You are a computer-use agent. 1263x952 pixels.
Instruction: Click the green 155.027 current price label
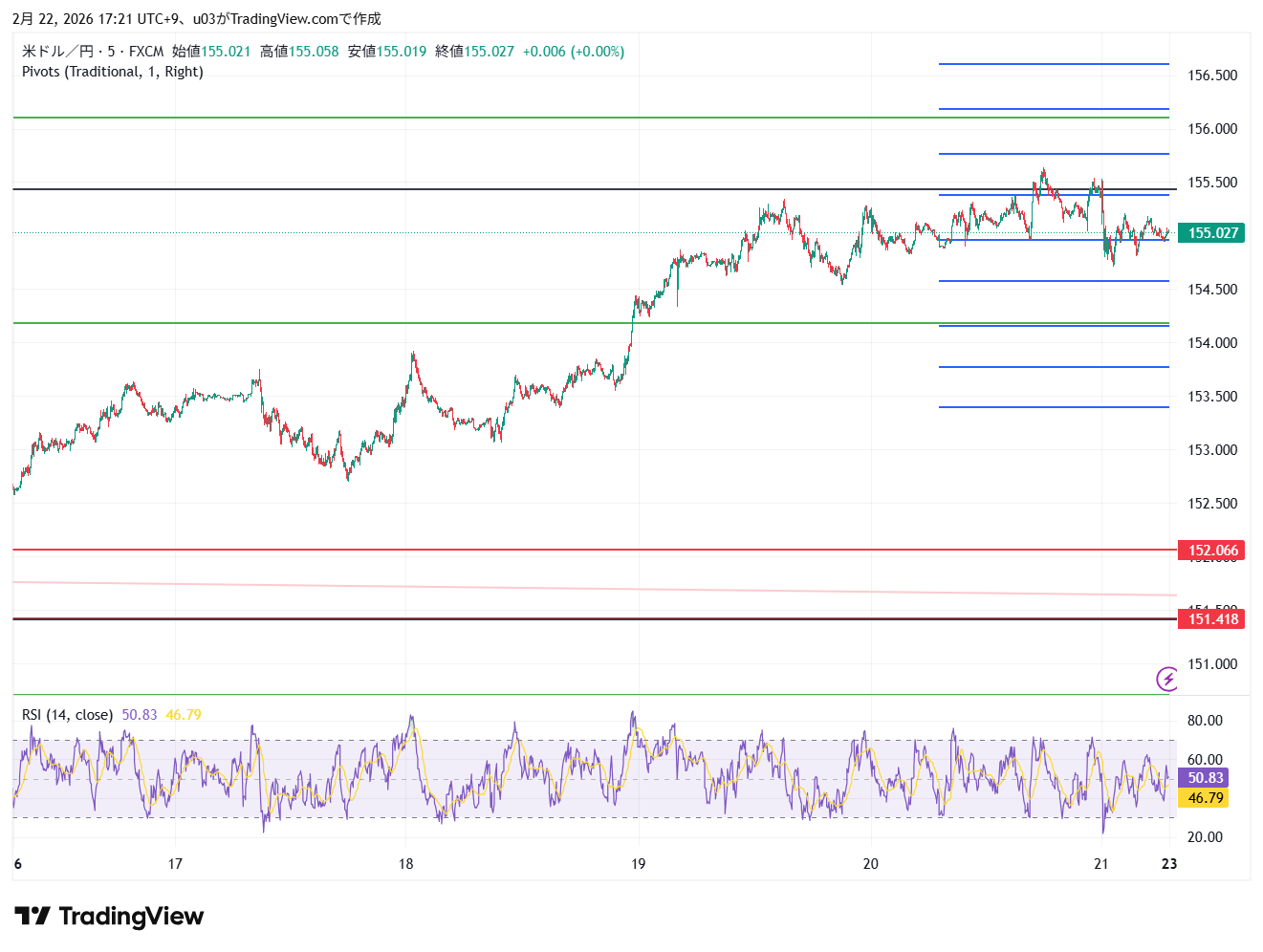coord(1211,233)
